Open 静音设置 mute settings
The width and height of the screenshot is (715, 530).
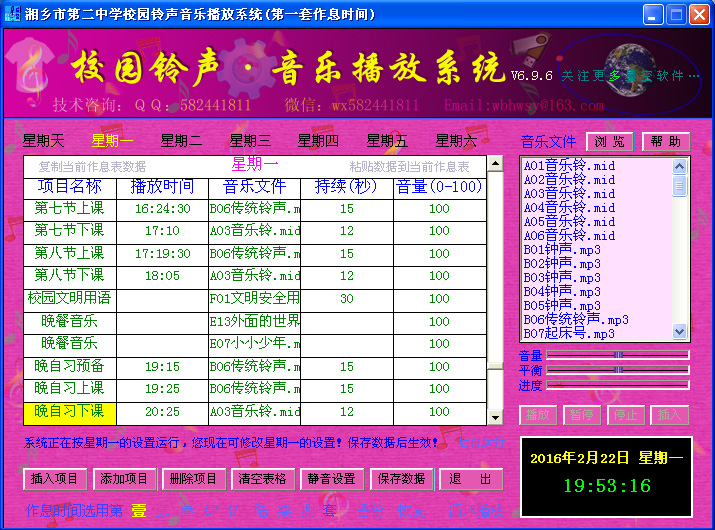[332, 479]
